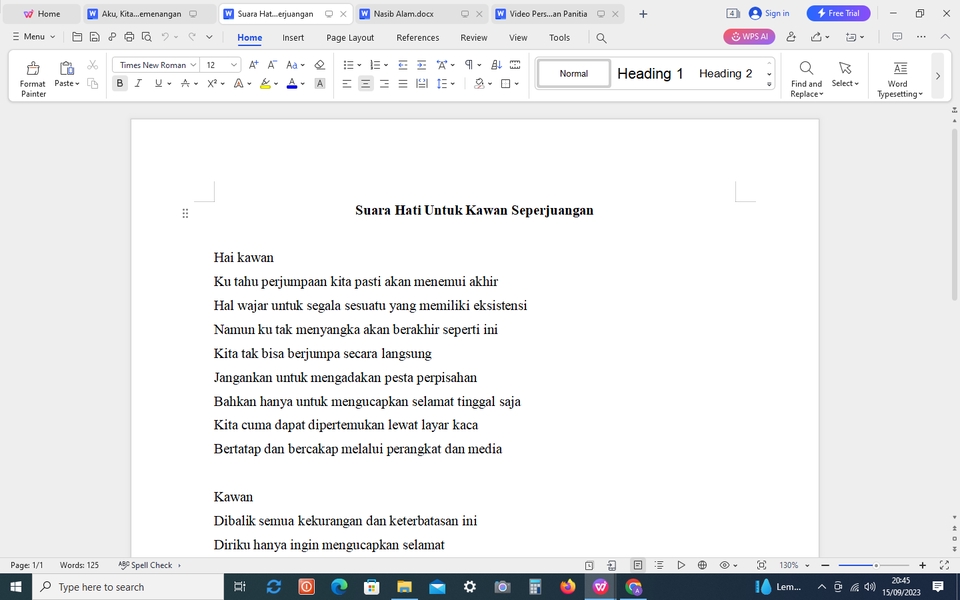This screenshot has width=960, height=600.
Task: Click the Web Layout globe icon in status bar
Action: click(702, 565)
